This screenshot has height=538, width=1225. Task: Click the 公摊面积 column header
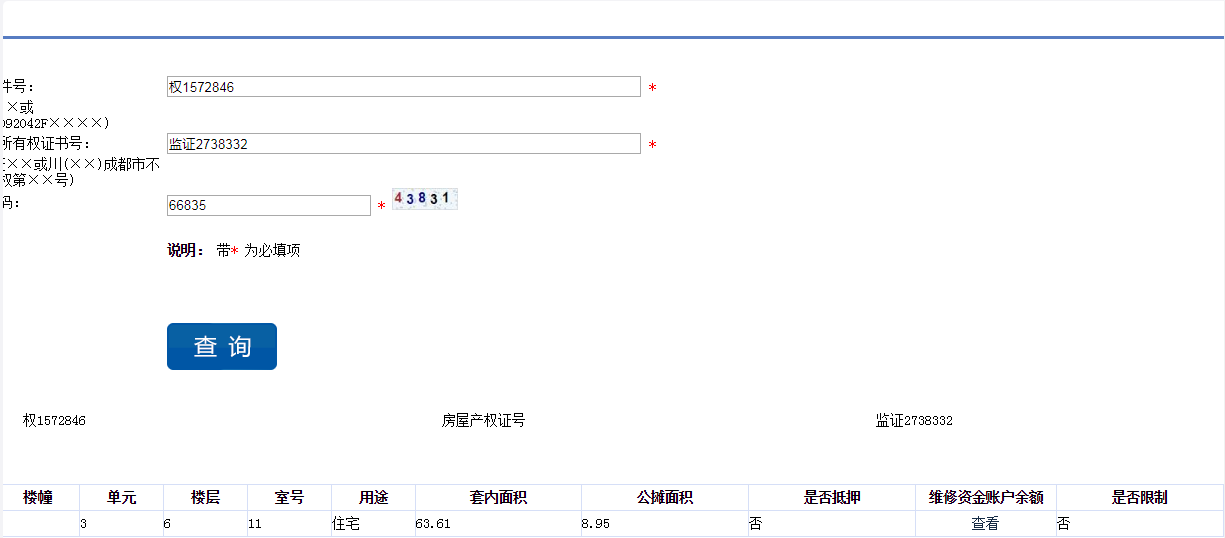tap(664, 497)
